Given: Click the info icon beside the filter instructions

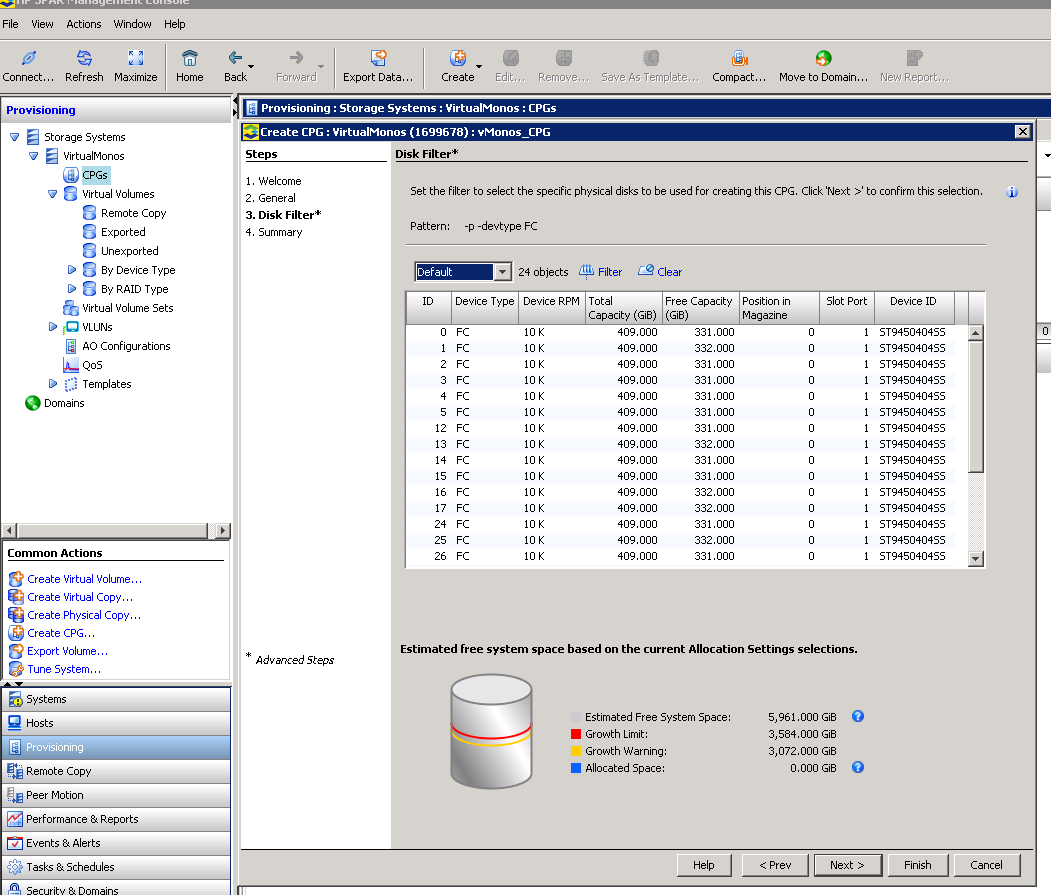Looking at the screenshot, I should 1012,193.
